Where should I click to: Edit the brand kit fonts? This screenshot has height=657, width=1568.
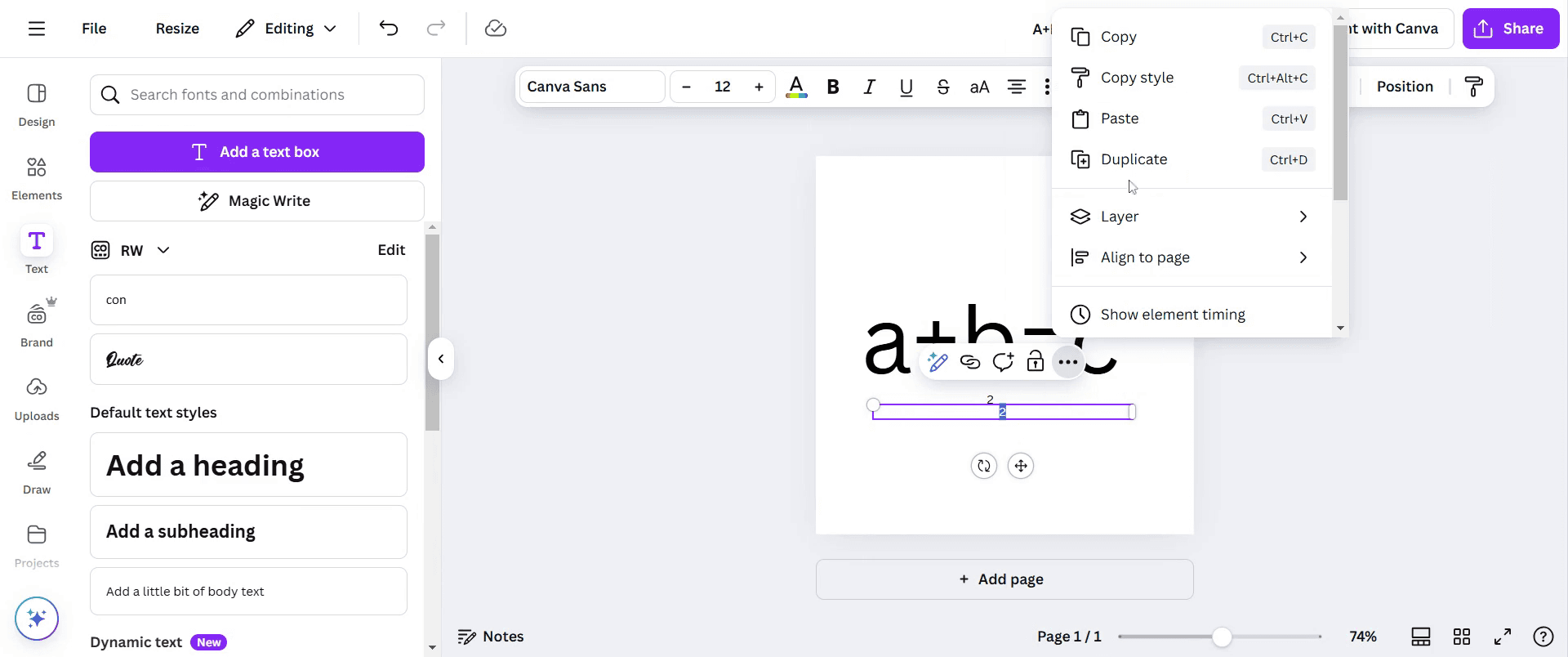(x=391, y=250)
